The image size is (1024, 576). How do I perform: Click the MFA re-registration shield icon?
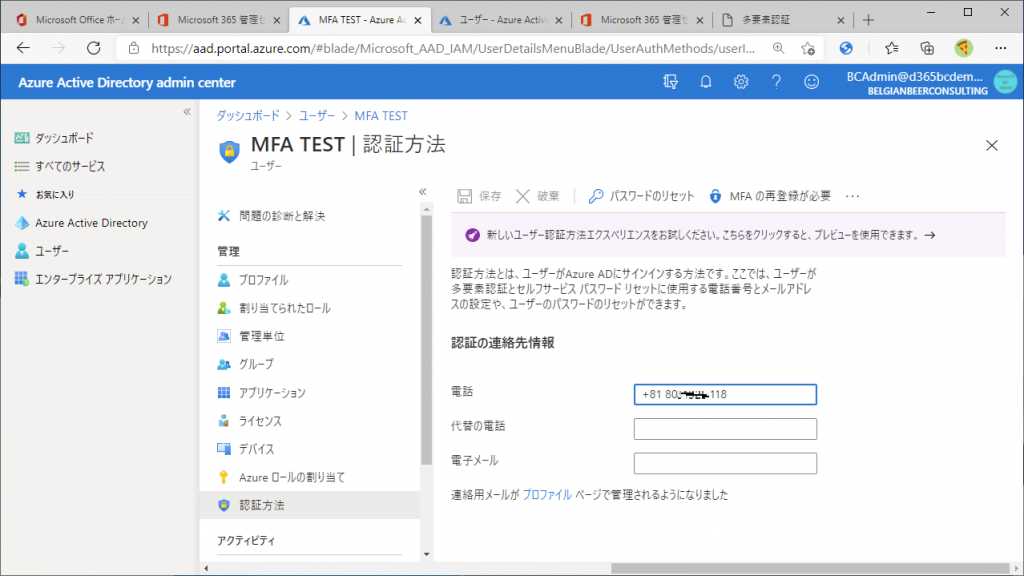pos(716,196)
